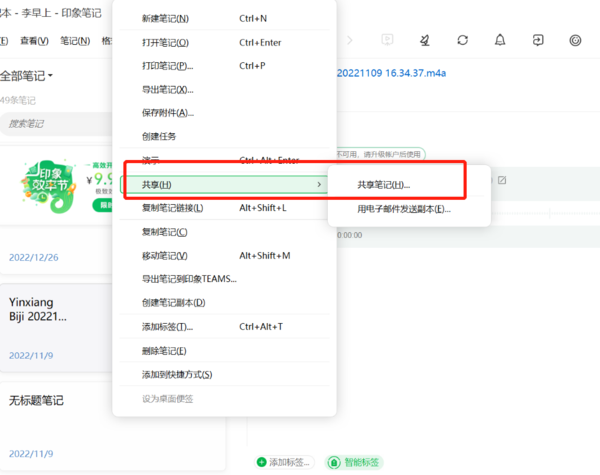Click the share/export arrow icon in toolbar
Viewport: 600px width, 475px height.
(x=538, y=40)
